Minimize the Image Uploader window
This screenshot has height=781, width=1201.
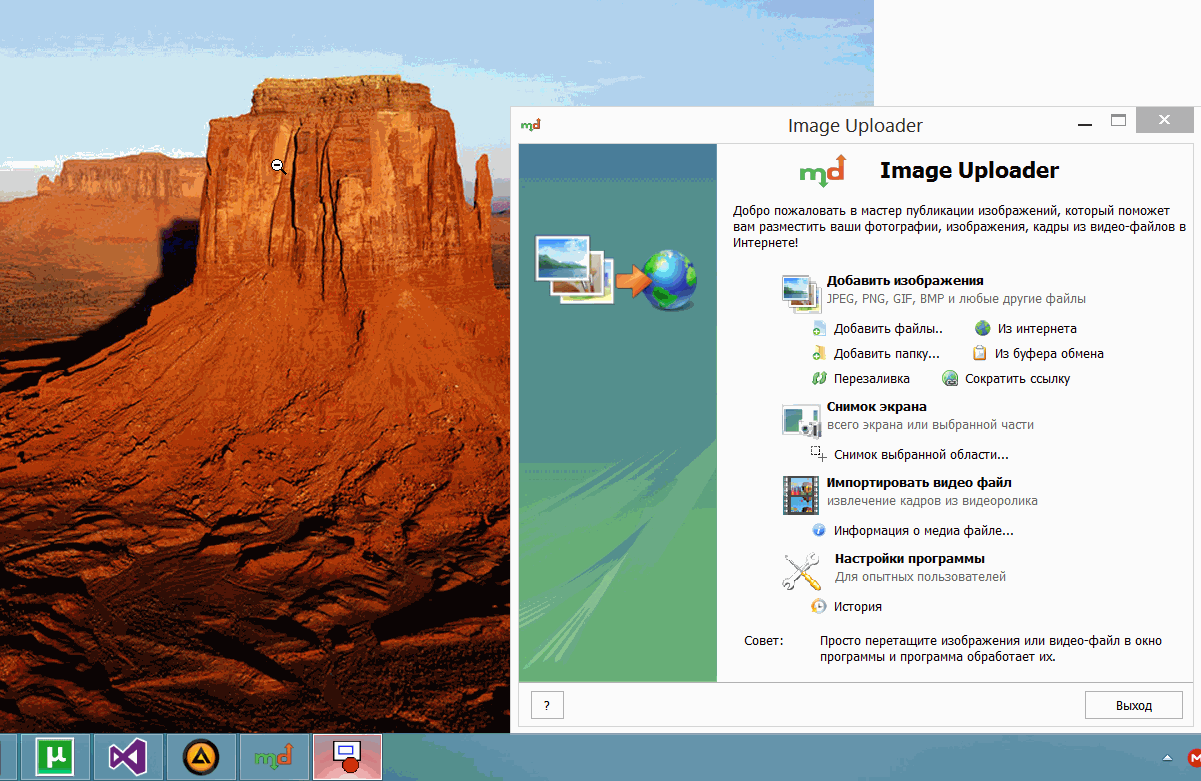tap(1086, 124)
